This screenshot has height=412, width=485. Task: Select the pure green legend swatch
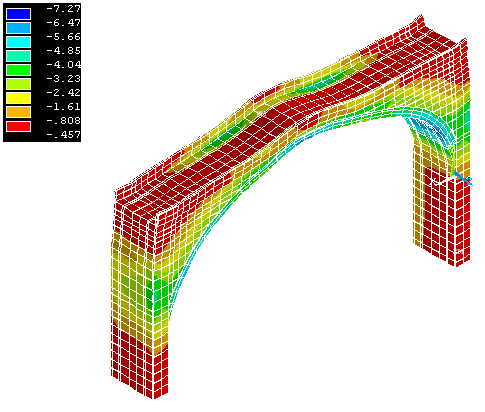[x=18, y=70]
